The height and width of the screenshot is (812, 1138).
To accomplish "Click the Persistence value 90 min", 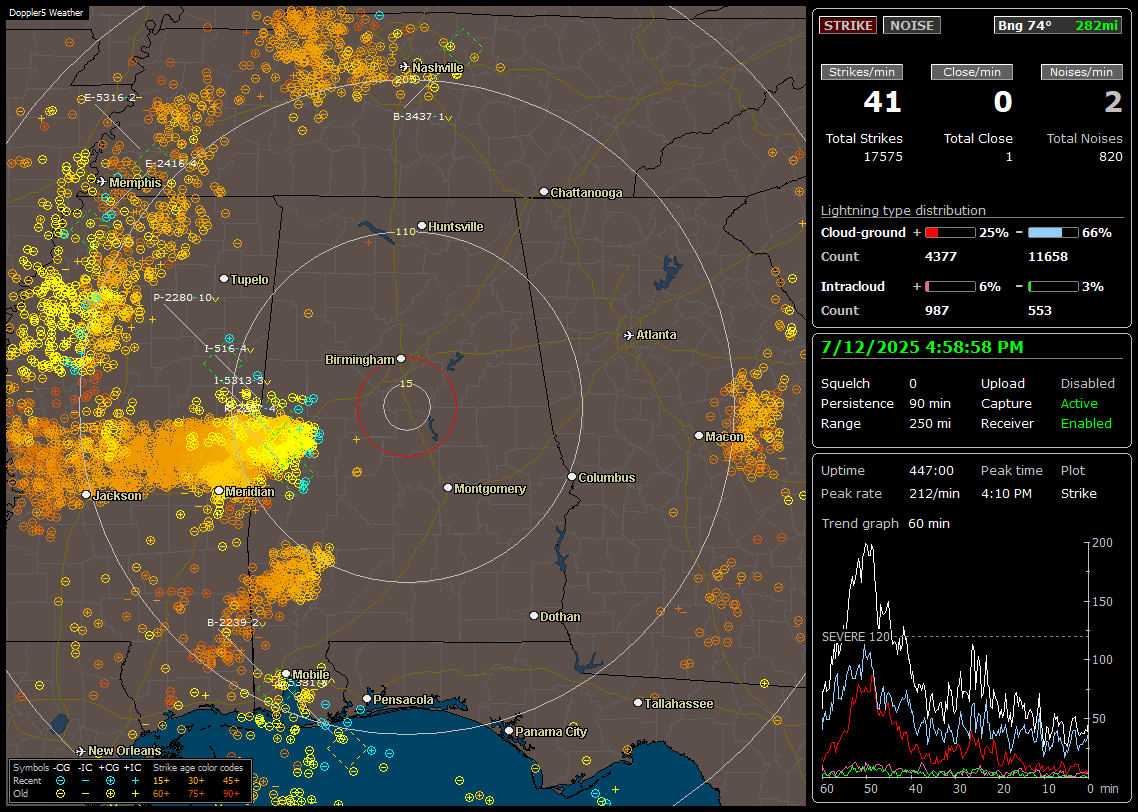I will coord(930,403).
